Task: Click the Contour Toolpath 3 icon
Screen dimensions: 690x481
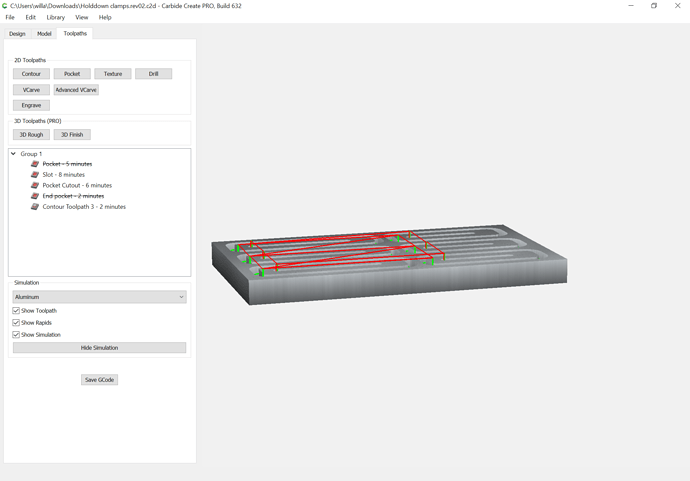Action: [x=35, y=206]
